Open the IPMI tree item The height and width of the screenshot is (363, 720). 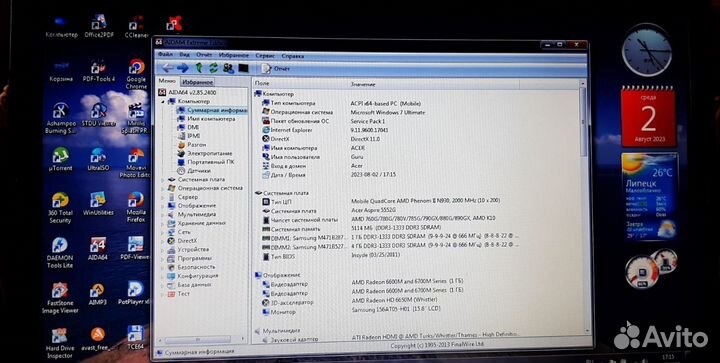tap(188, 136)
